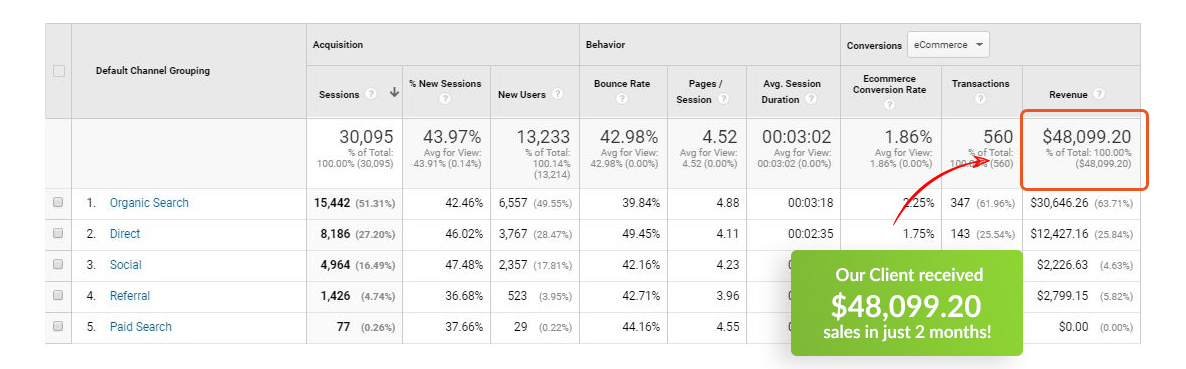Open the Organic Search channel link
The image size is (1186, 369).
click(149, 203)
